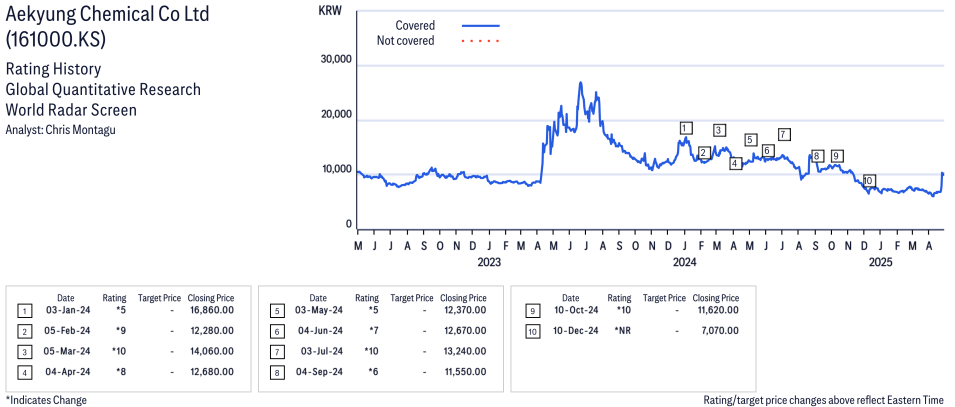Click chart marker 1 near January 2024
955x407 pixels.
[x=686, y=128]
